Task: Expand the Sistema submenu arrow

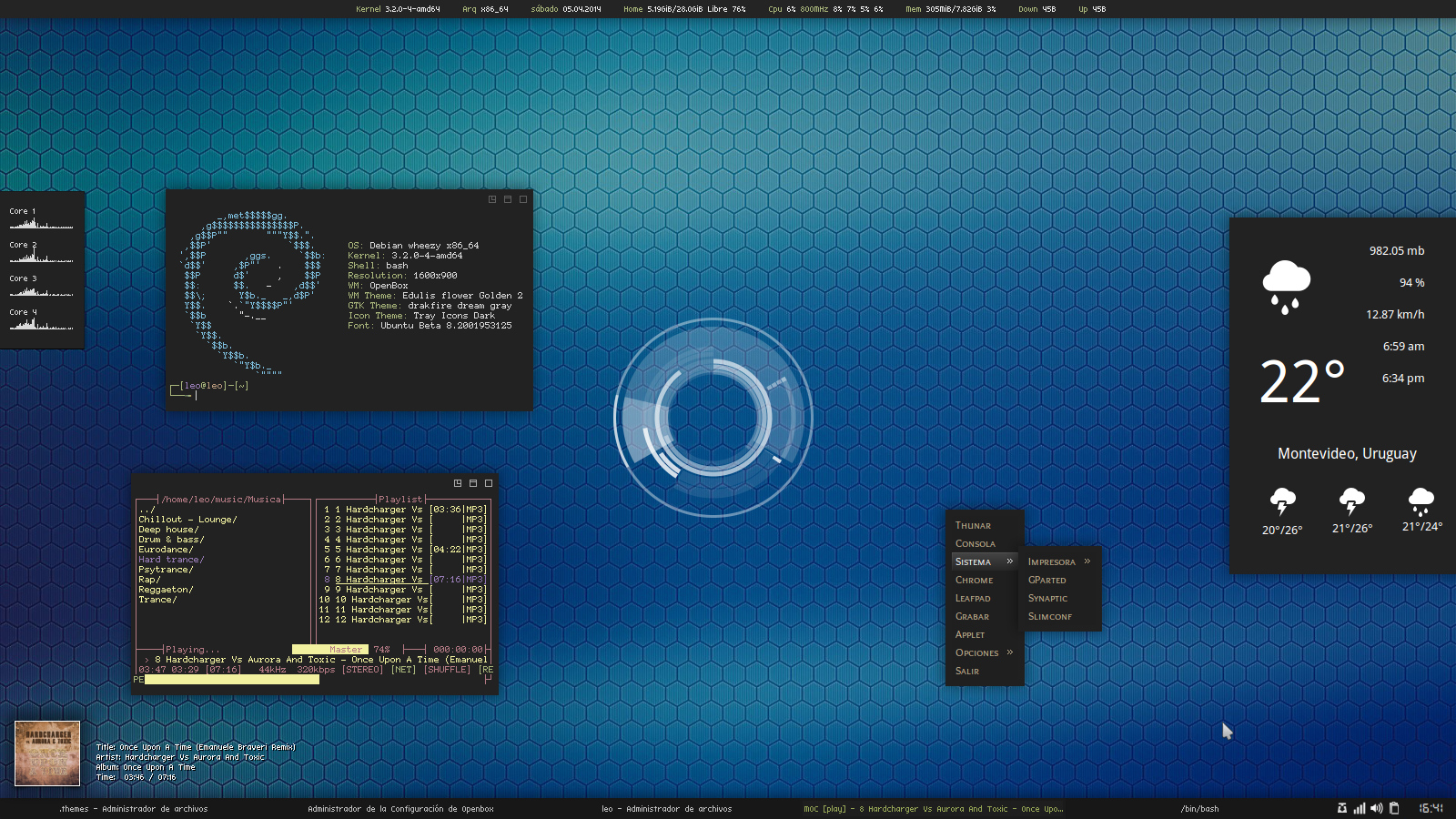Action: click(1009, 561)
